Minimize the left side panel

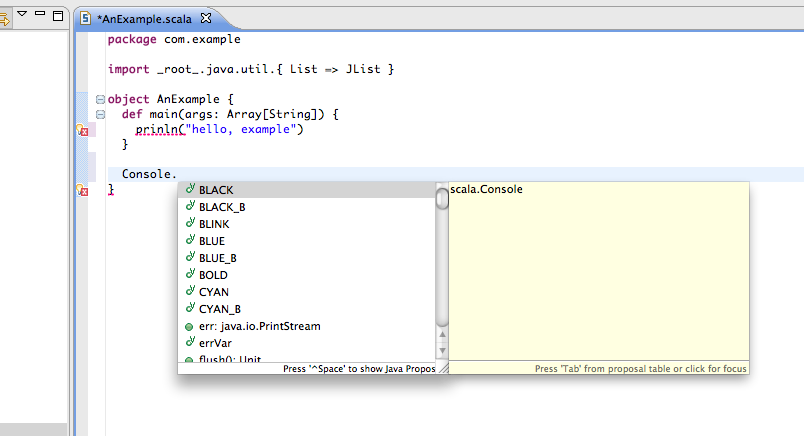click(x=38, y=15)
